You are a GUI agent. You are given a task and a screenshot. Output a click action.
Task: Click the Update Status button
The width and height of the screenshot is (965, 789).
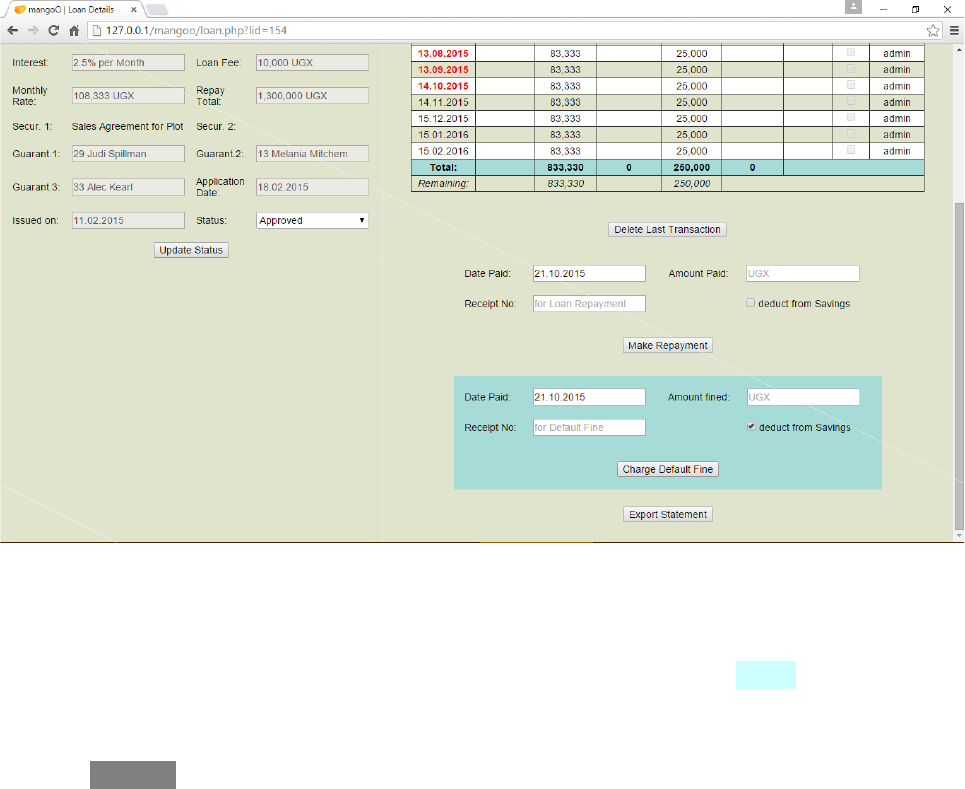click(x=191, y=250)
